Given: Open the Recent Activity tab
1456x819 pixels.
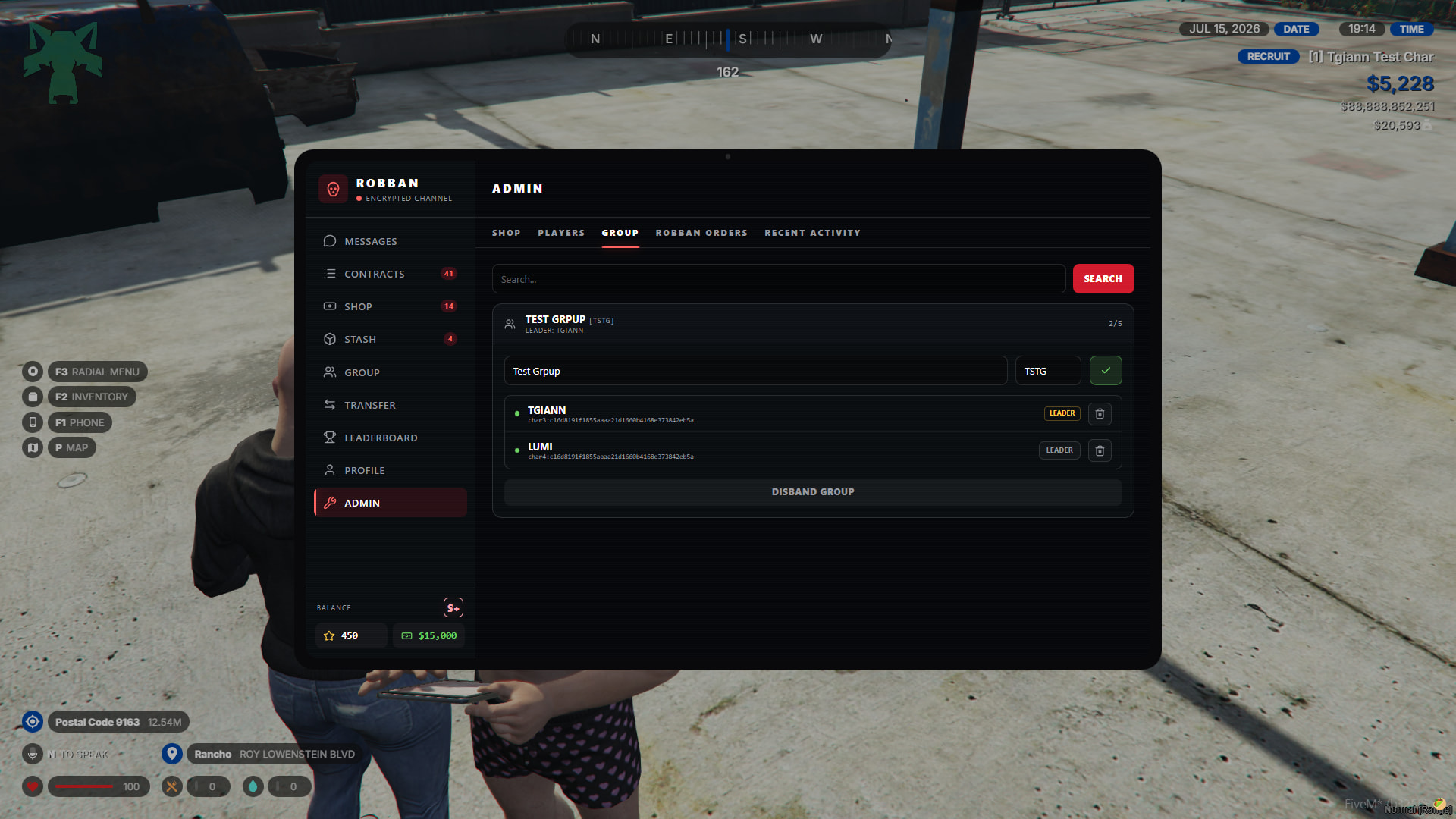Looking at the screenshot, I should 812,233.
